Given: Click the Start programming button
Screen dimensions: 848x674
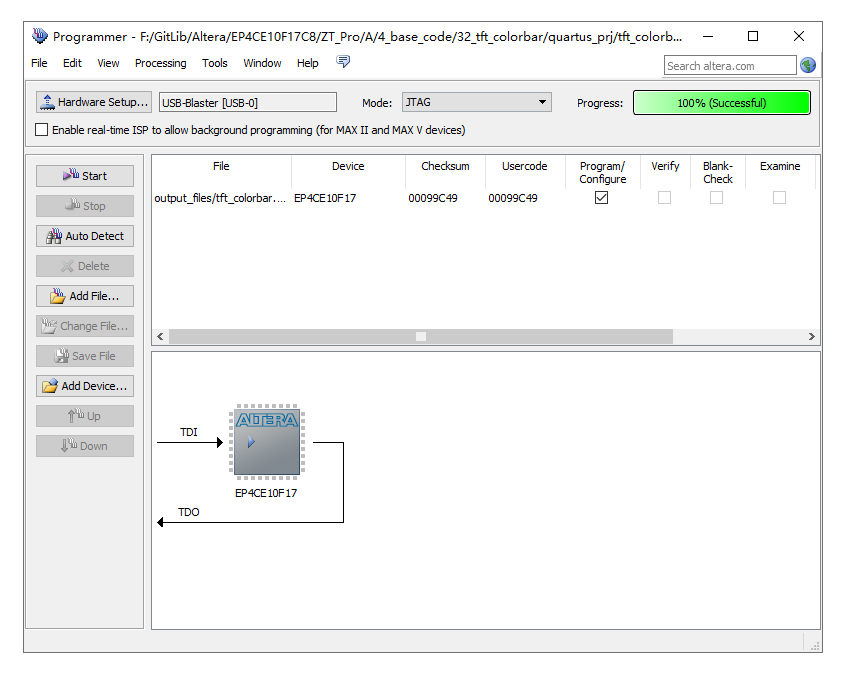Looking at the screenshot, I should [85, 176].
